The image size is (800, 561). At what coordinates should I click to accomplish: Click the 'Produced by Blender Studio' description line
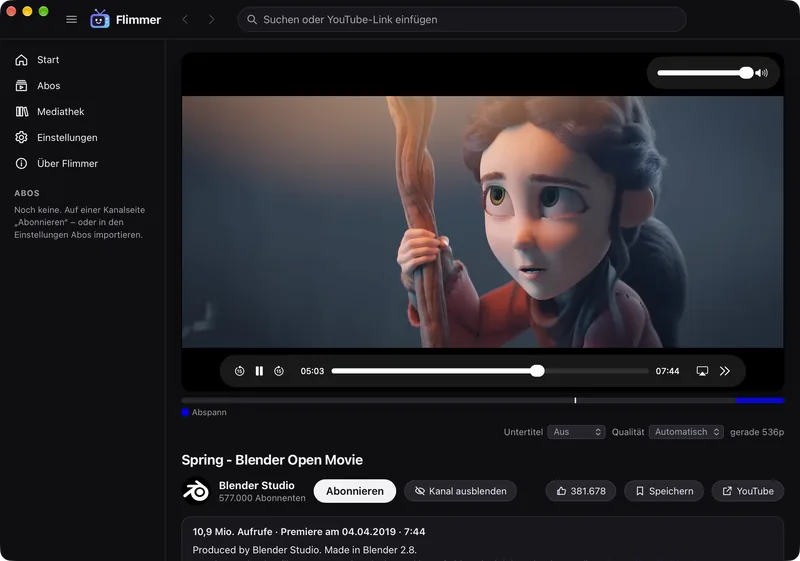[305, 550]
